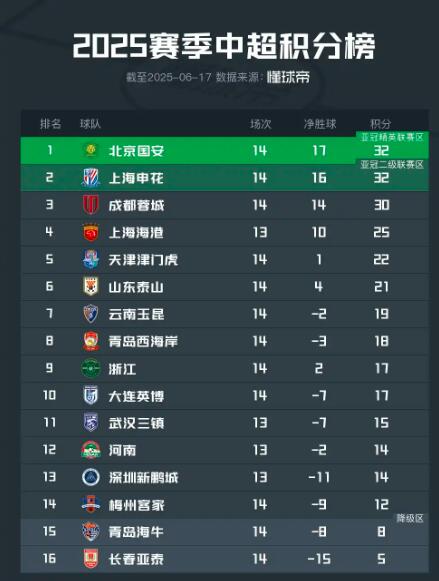Sort by 积分 column header

tap(380, 124)
